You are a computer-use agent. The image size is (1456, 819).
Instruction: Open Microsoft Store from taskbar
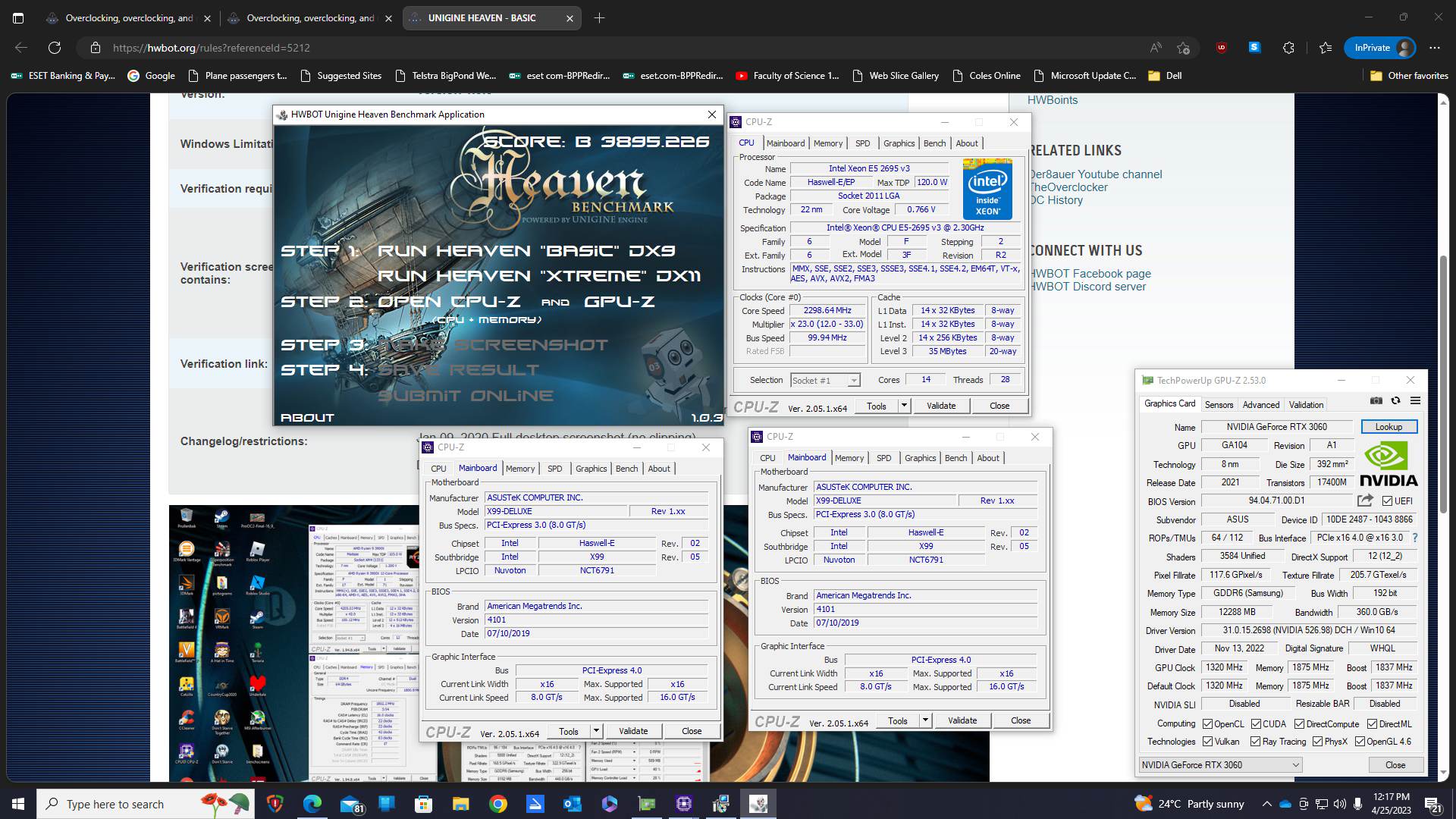[423, 804]
